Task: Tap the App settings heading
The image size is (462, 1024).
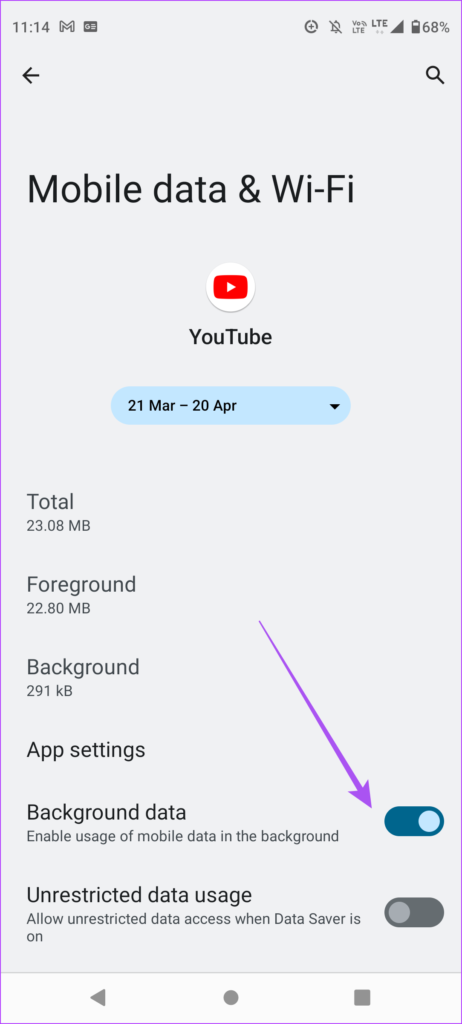Action: (86, 750)
